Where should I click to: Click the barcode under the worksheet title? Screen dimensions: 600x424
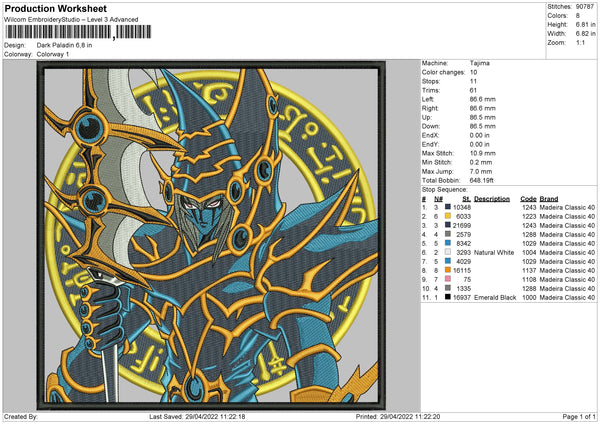coord(78,32)
